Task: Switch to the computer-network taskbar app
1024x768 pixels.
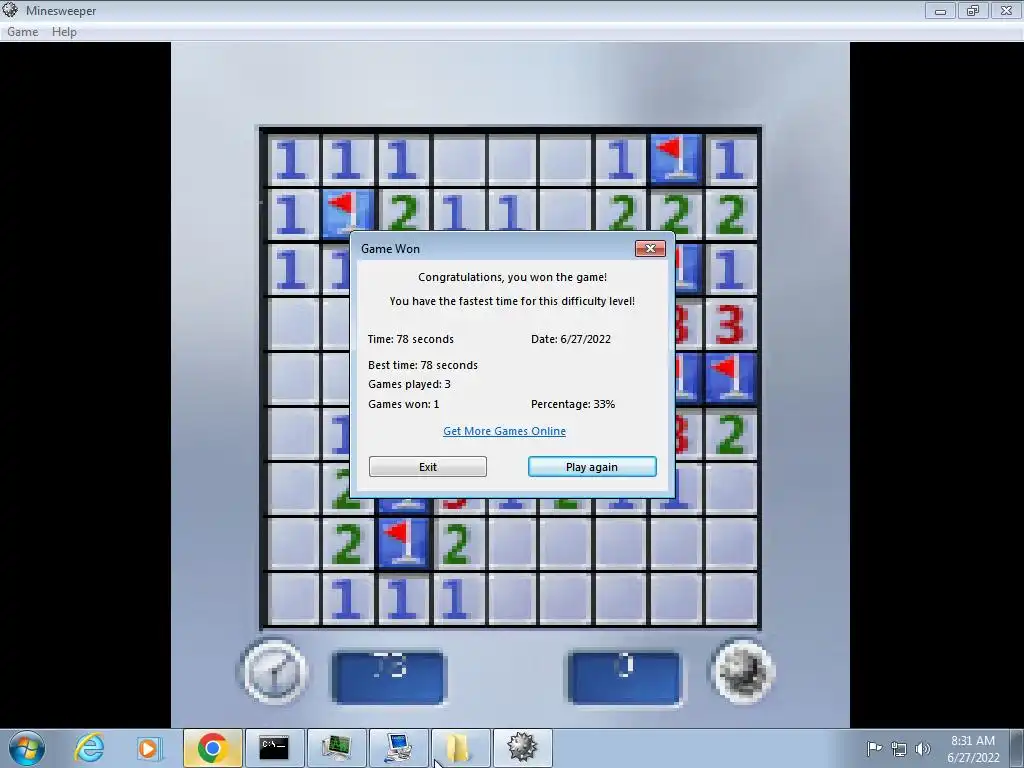Action: tap(398, 748)
